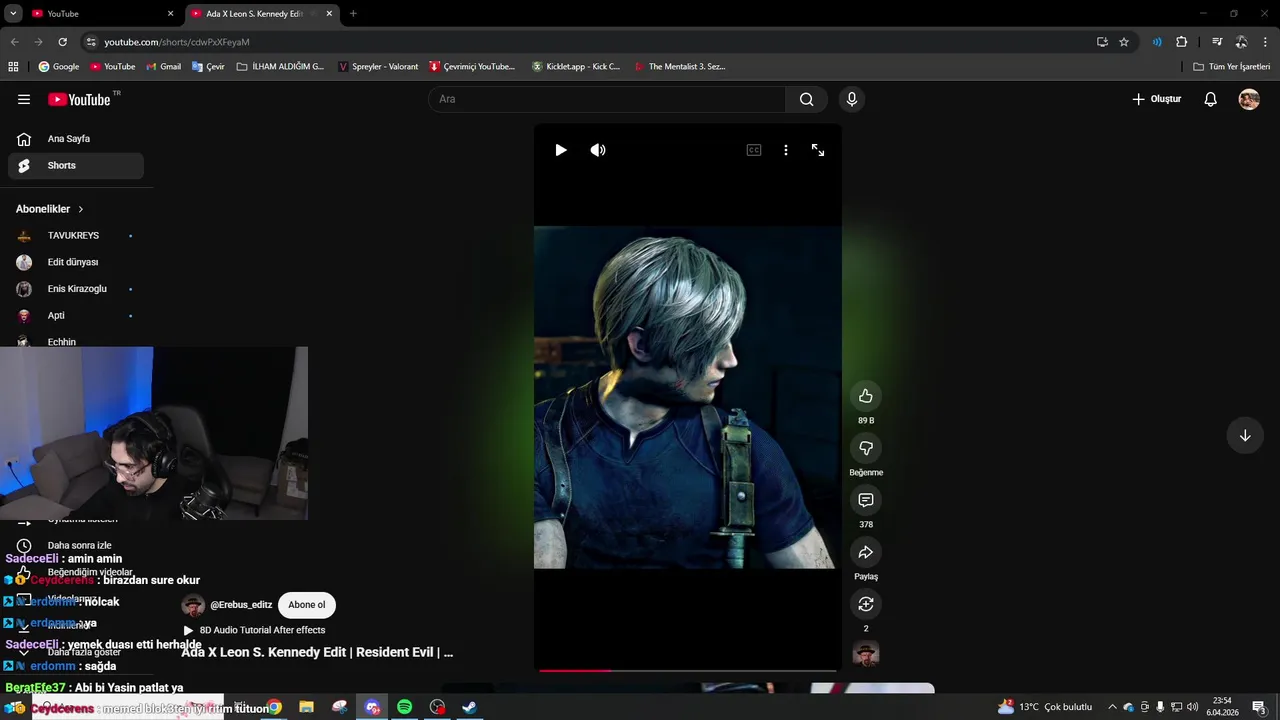Dislike the Short with Beğenme thumbs down
The image size is (1280, 720).
[x=866, y=448]
